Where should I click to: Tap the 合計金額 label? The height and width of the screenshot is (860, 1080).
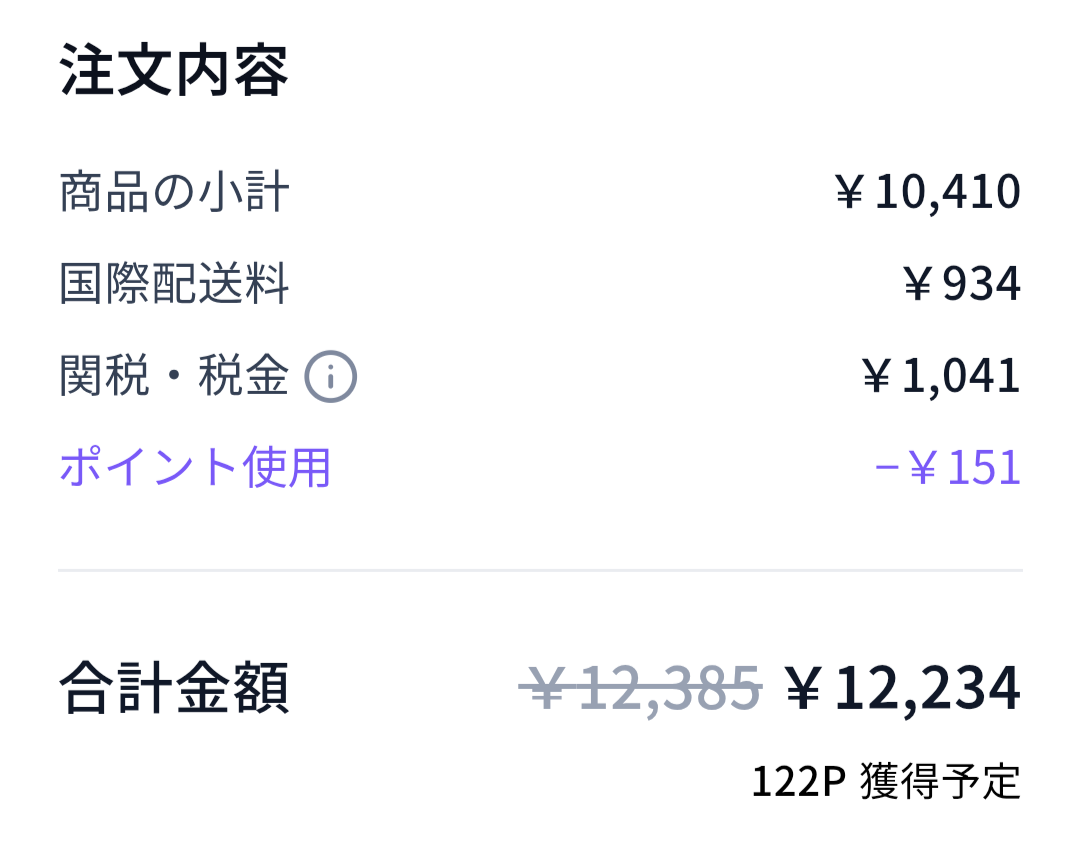(174, 688)
